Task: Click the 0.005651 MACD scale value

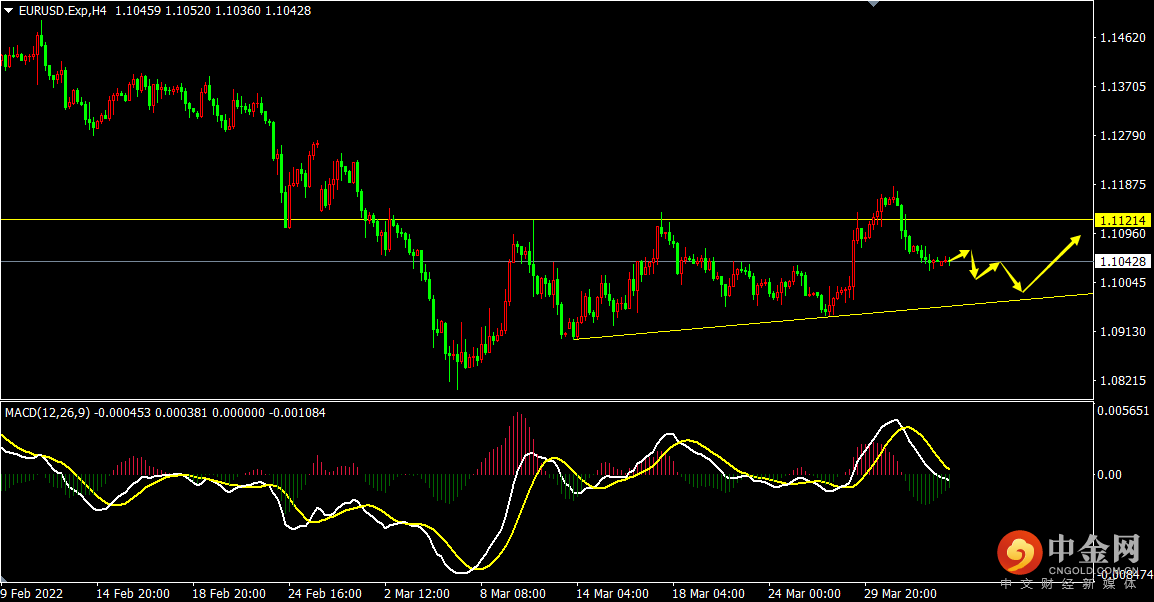Action: point(1123,411)
